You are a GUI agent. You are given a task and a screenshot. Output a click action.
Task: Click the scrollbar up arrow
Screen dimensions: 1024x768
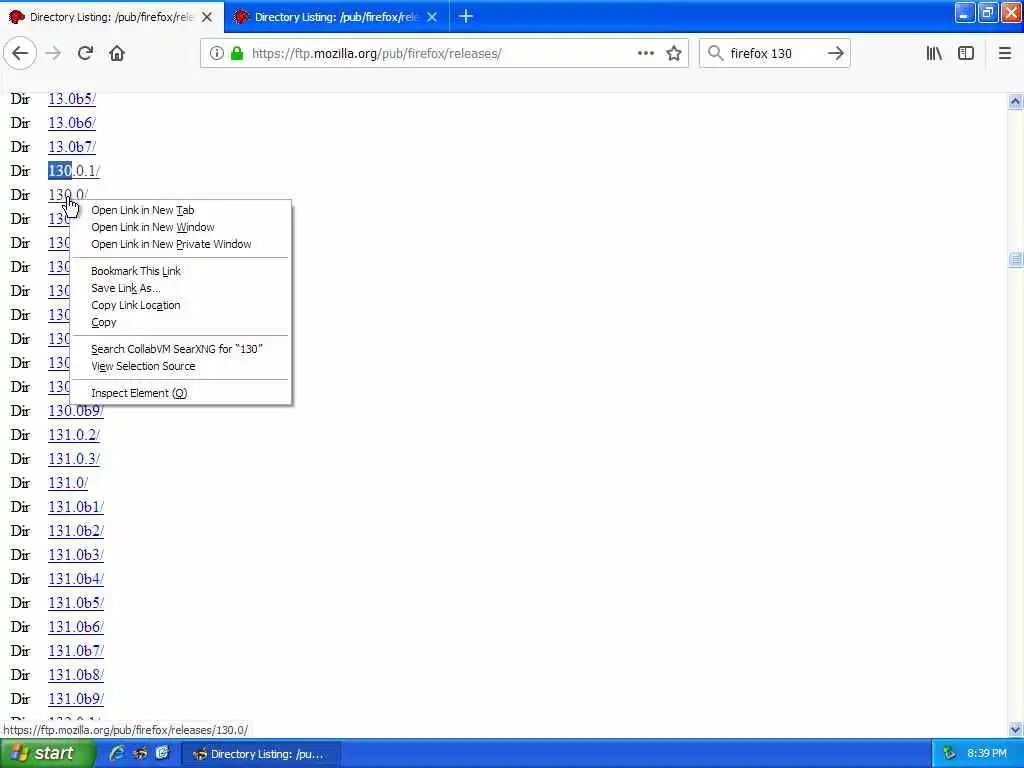[1015, 101]
